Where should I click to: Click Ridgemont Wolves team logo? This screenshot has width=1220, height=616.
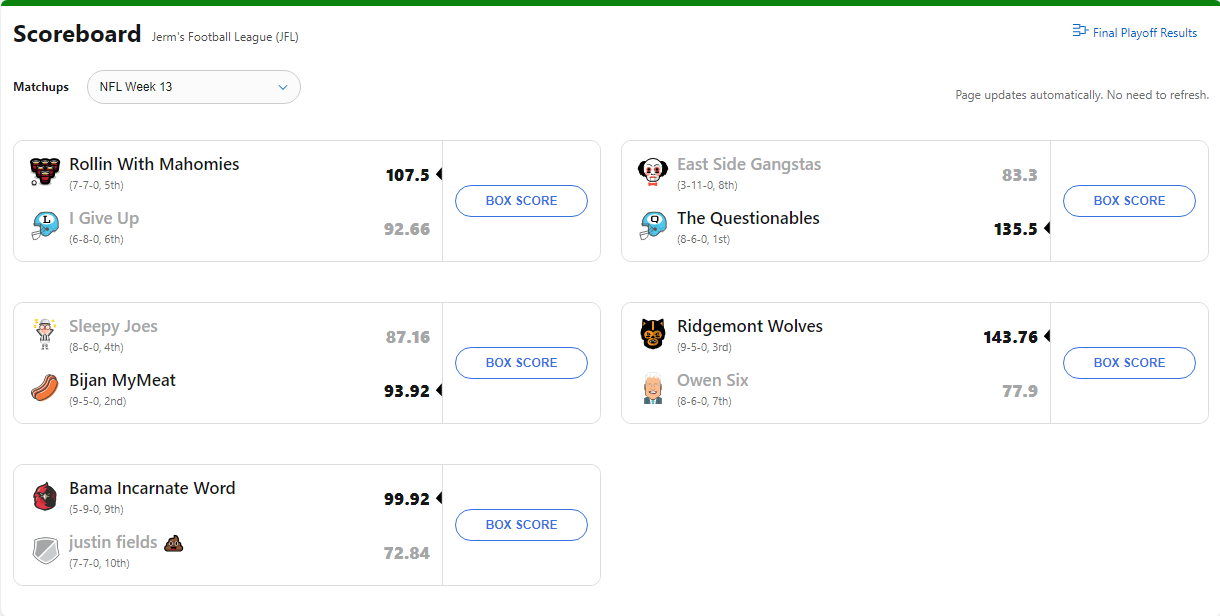click(x=653, y=334)
